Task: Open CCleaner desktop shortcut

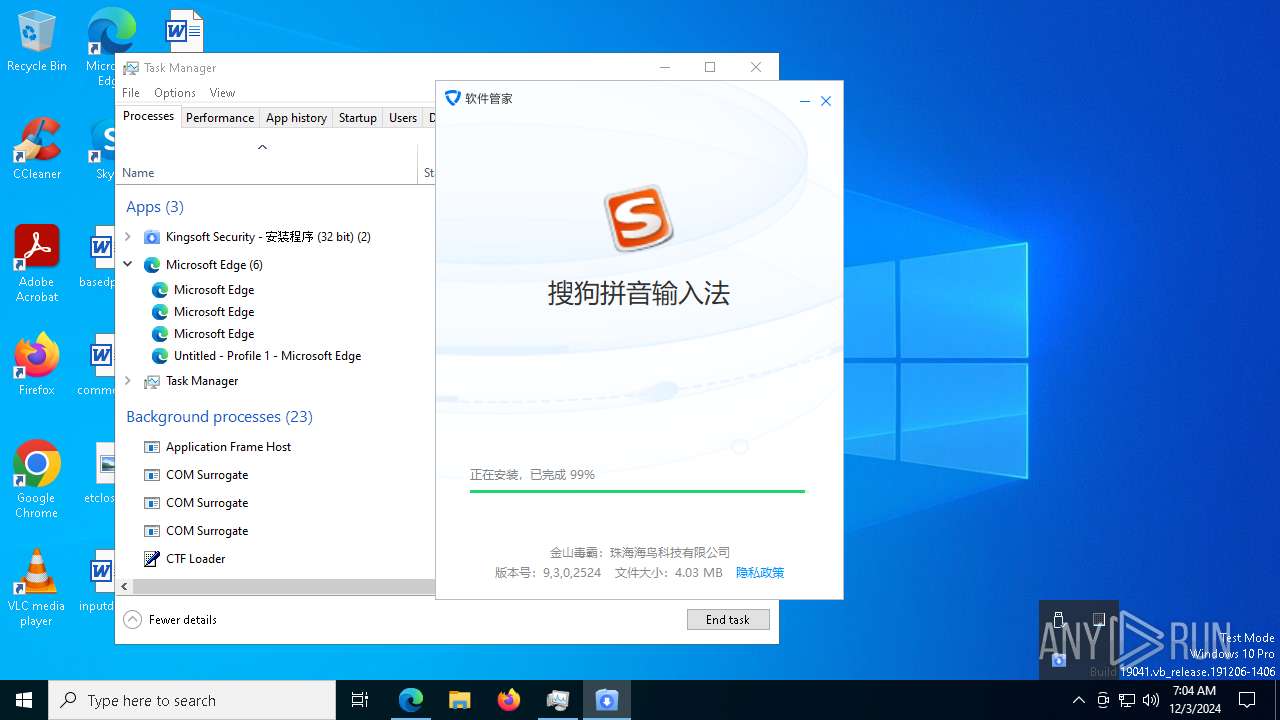Action: point(37,148)
